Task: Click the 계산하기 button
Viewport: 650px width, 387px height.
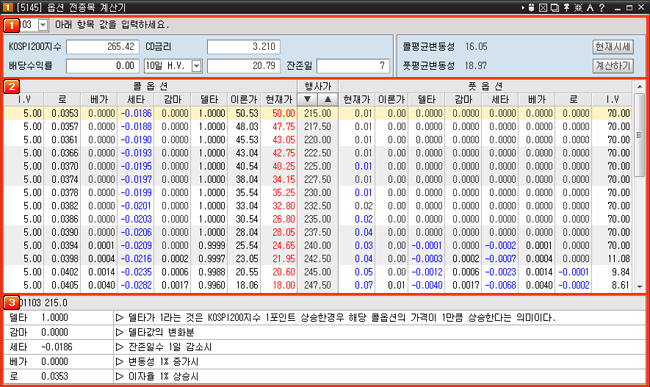Action: (613, 66)
